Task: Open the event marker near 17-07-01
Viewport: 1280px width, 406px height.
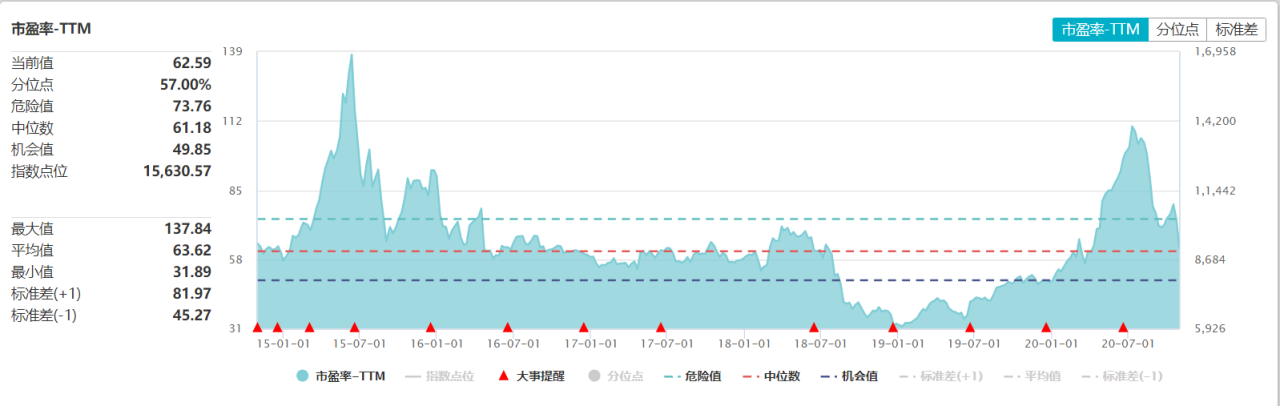Action: 660,327
